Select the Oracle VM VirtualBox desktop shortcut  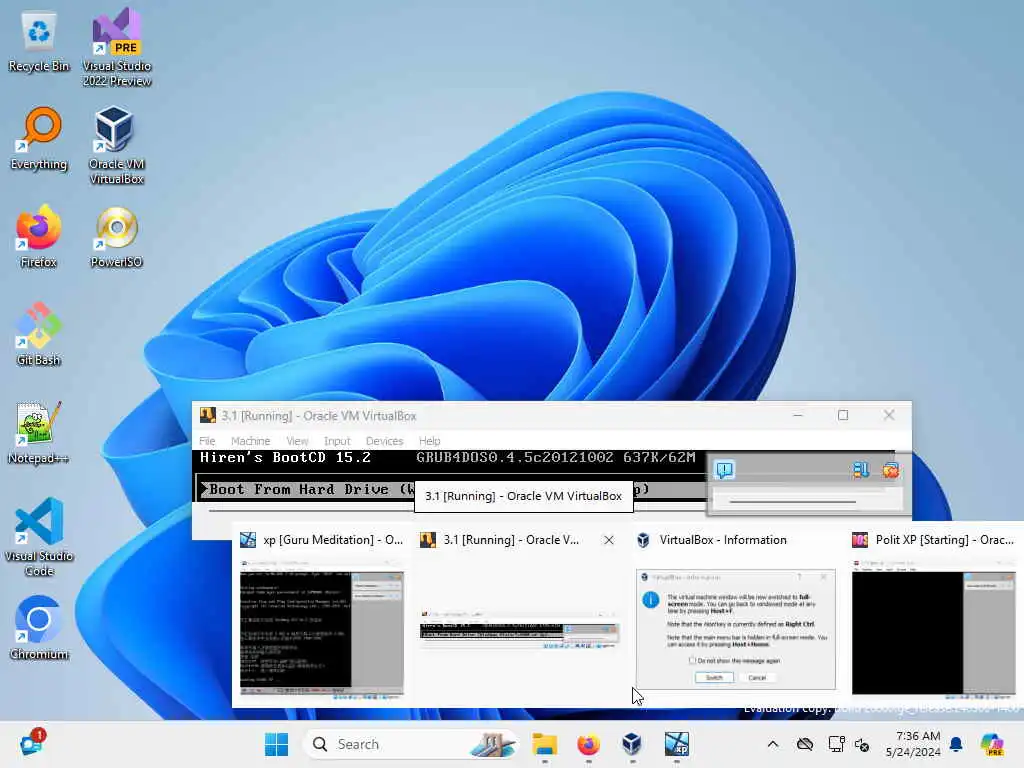coord(117,145)
